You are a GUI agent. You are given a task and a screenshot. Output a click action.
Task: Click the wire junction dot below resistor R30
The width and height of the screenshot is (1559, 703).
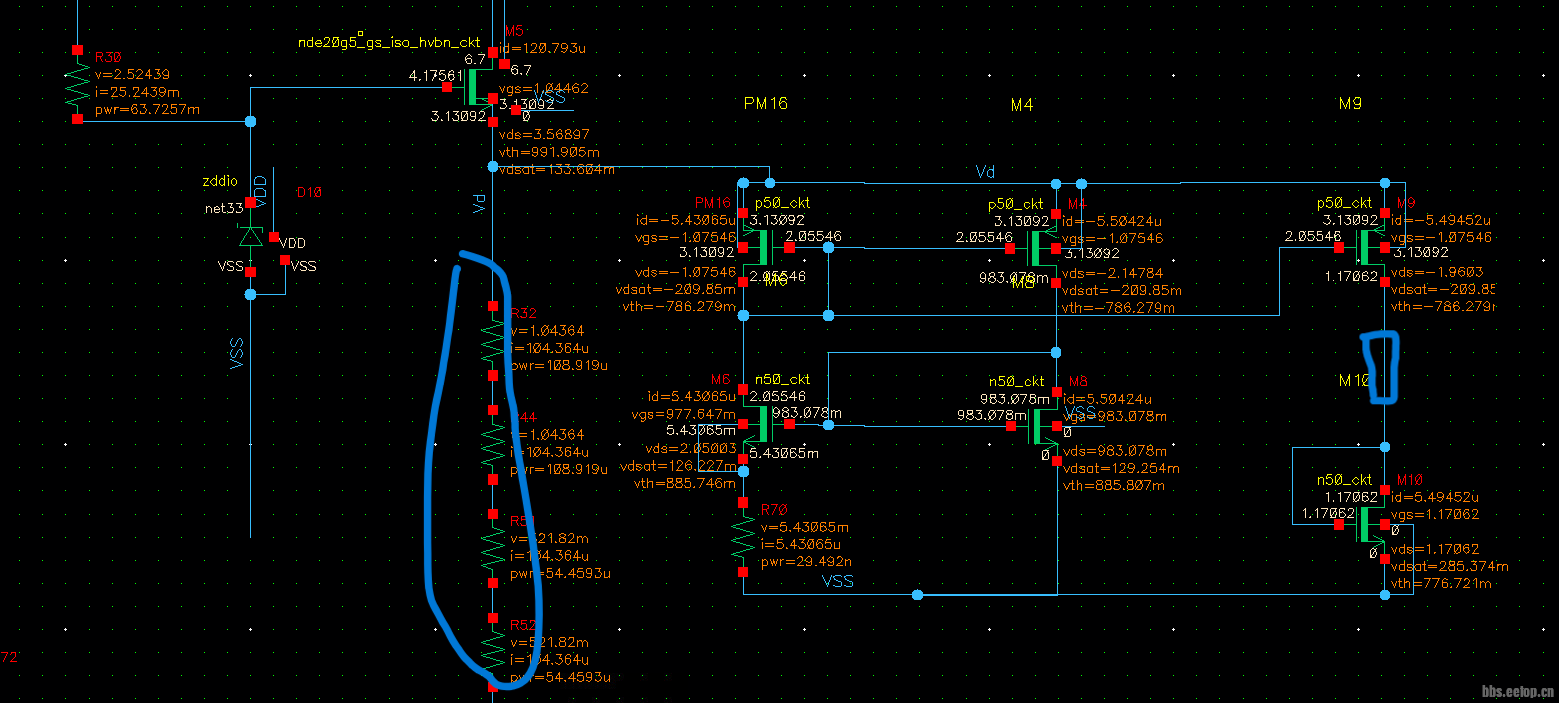(250, 121)
